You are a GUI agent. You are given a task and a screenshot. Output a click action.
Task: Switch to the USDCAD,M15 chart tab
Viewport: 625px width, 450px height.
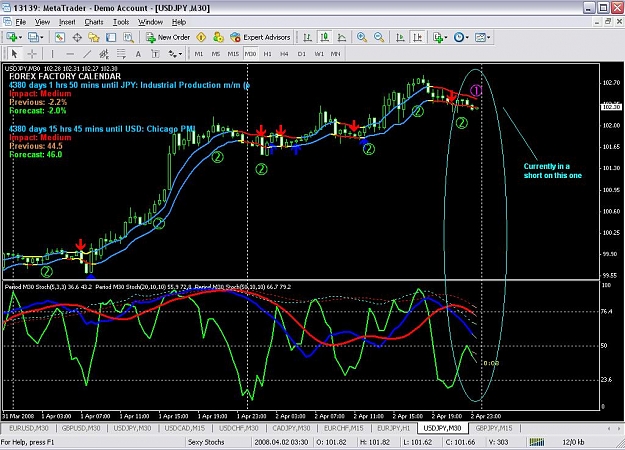point(185,428)
